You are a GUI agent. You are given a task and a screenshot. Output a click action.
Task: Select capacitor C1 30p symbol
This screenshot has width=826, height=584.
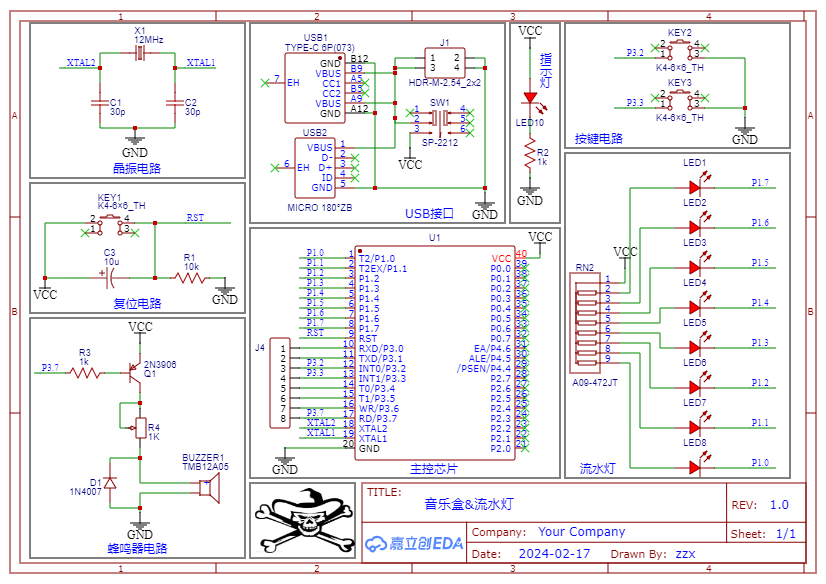coord(100,103)
